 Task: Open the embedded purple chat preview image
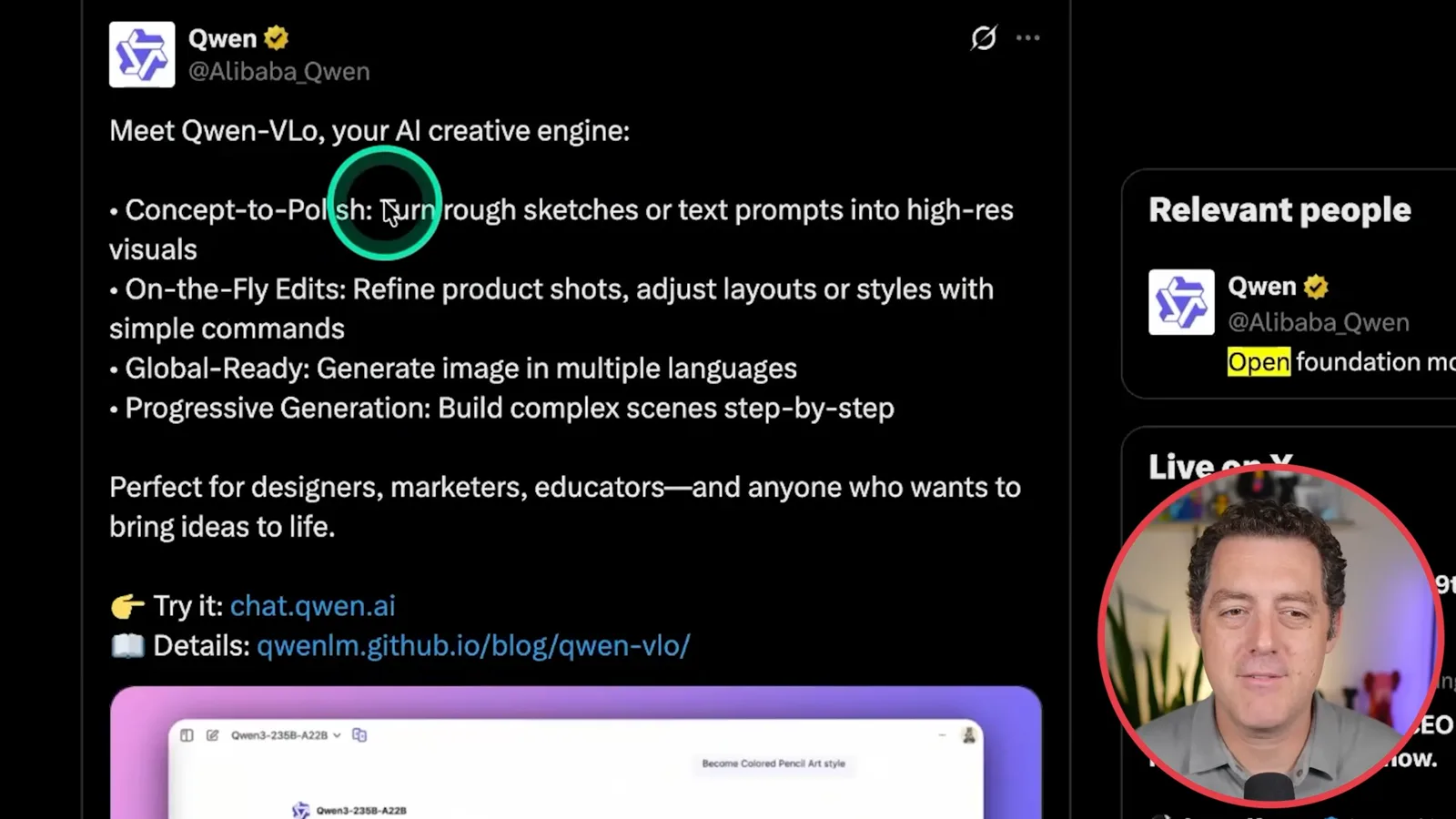(x=576, y=753)
